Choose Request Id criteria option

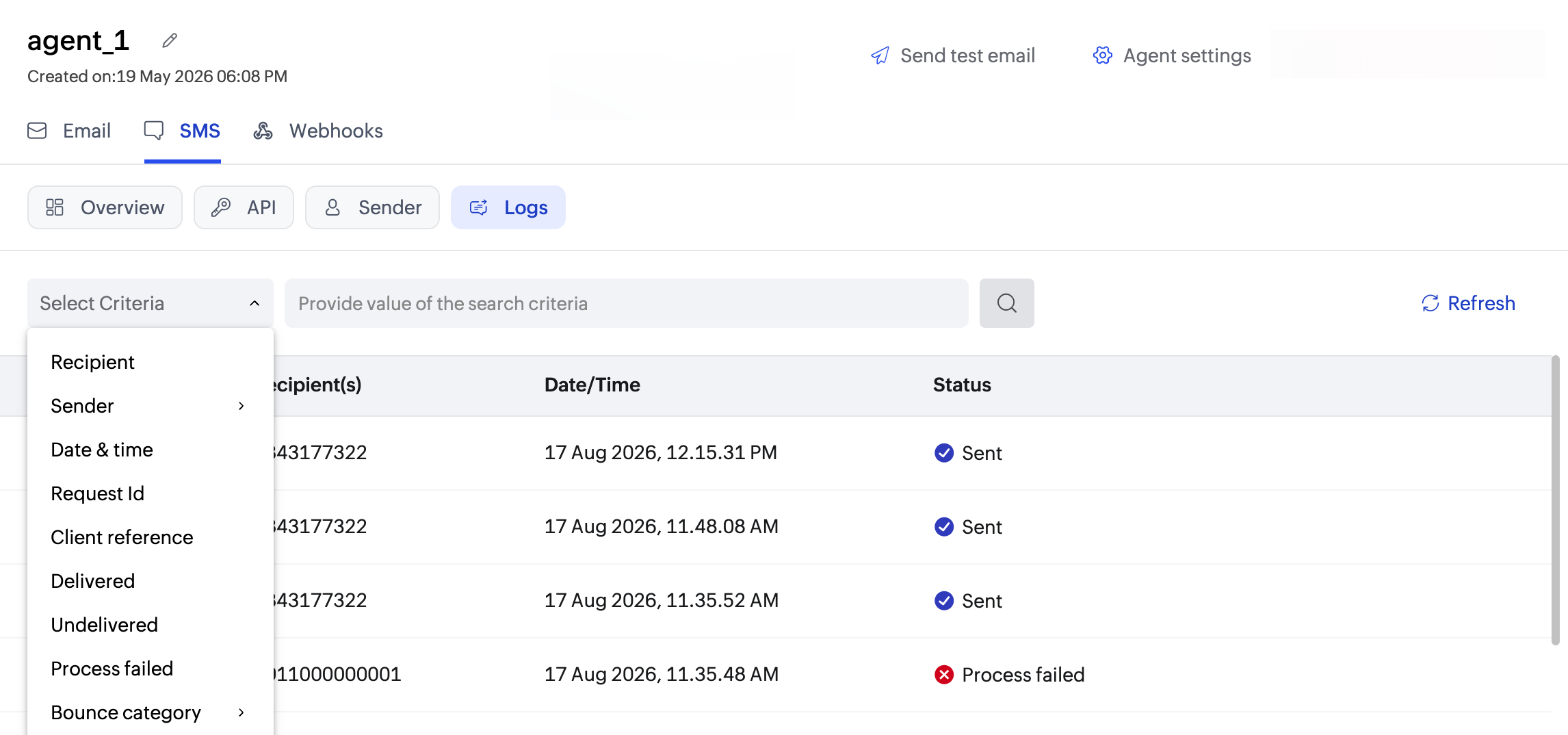[x=151, y=493]
